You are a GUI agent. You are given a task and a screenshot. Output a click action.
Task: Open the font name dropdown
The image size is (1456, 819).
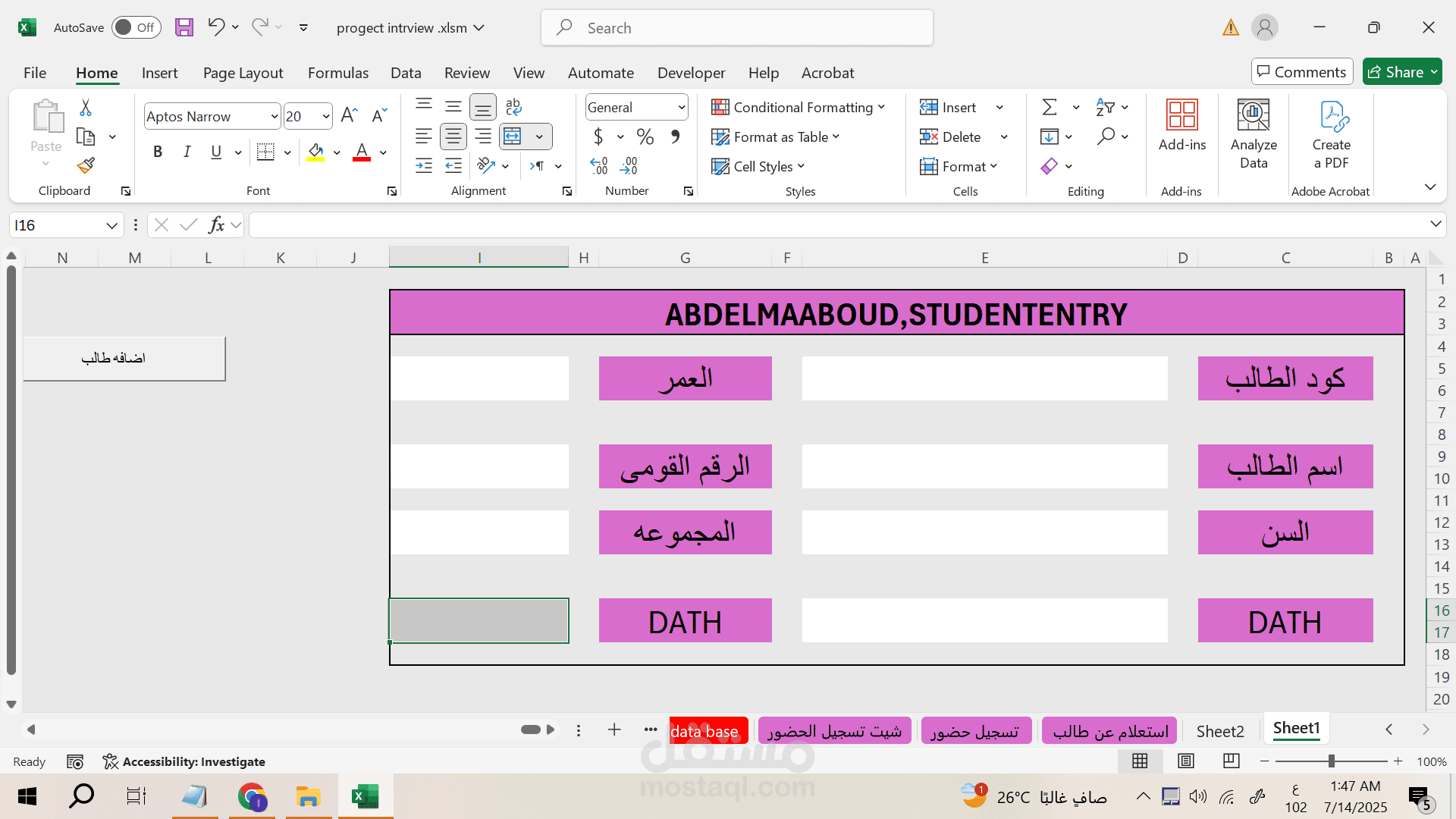point(274,116)
